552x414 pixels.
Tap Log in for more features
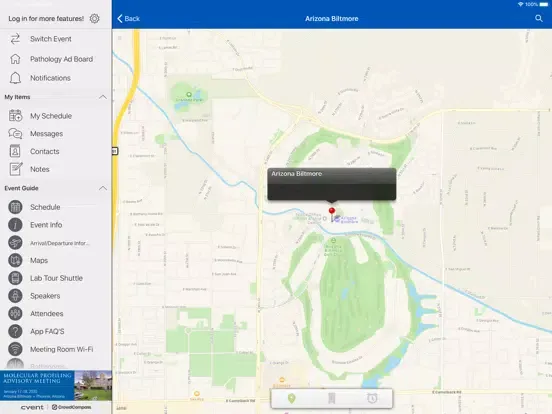coord(46,19)
